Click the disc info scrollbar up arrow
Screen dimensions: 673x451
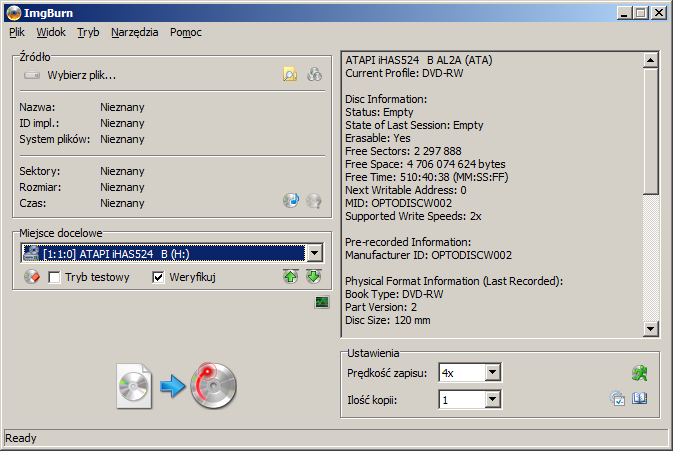[651, 60]
